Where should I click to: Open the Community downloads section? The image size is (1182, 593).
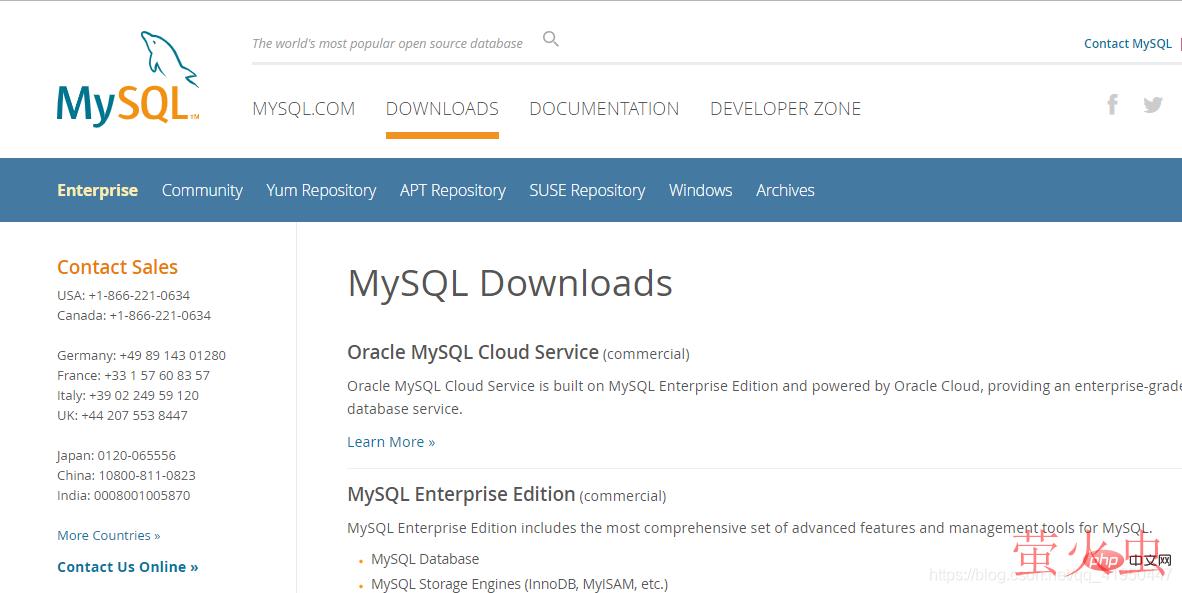(x=202, y=190)
